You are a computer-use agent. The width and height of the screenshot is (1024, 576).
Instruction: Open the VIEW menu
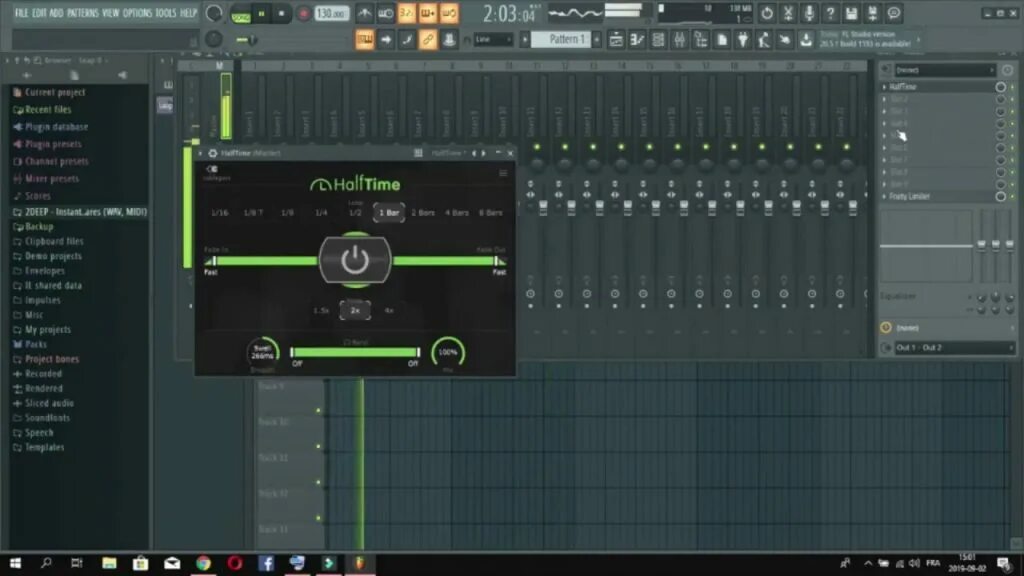110,13
